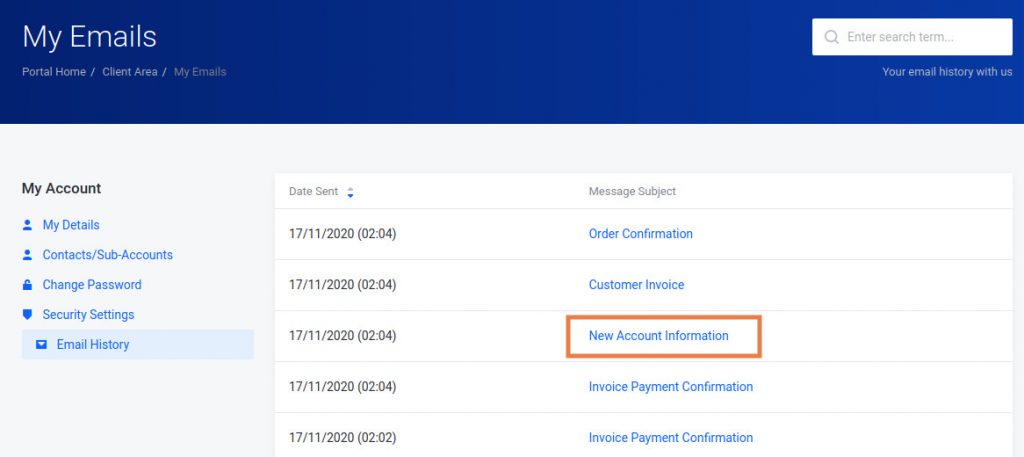
Task: Click the My Details person icon
Action: (x=27, y=225)
